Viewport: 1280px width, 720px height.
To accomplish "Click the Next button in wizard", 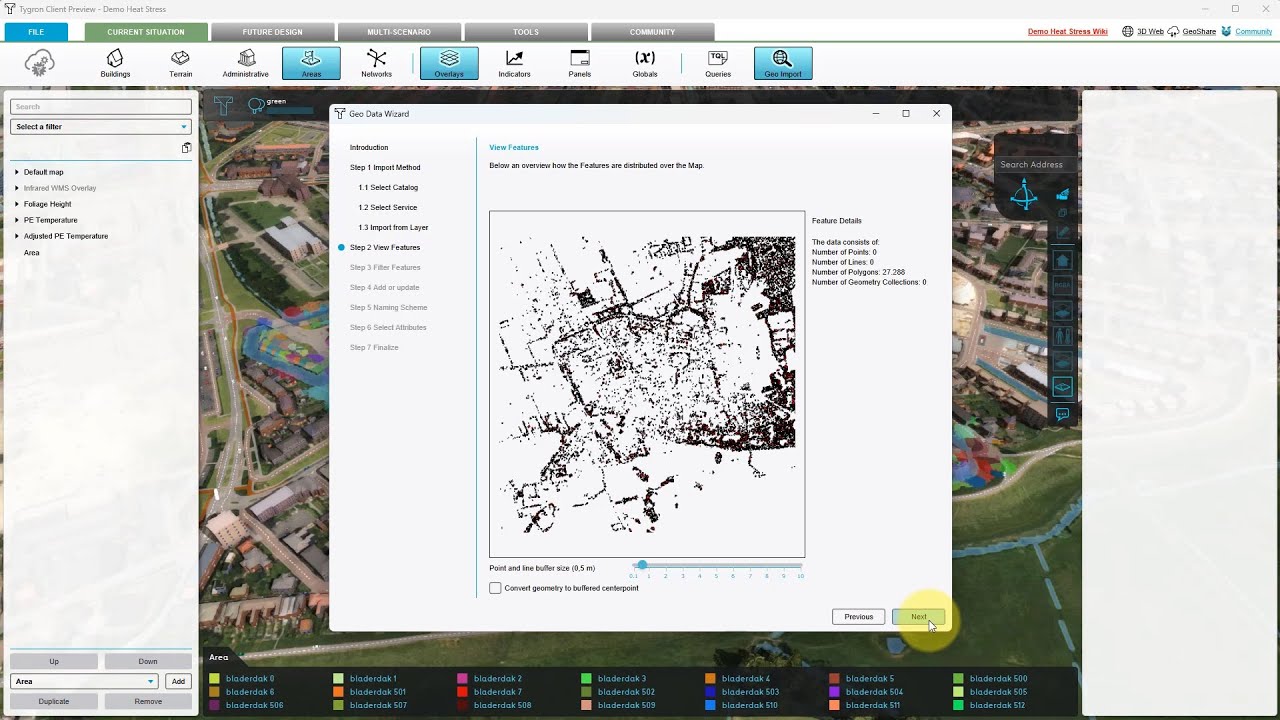I will [x=918, y=617].
